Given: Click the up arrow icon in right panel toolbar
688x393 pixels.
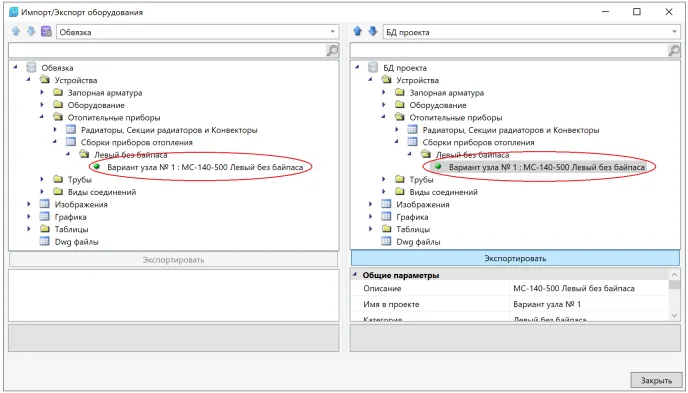Looking at the screenshot, I should pos(358,32).
